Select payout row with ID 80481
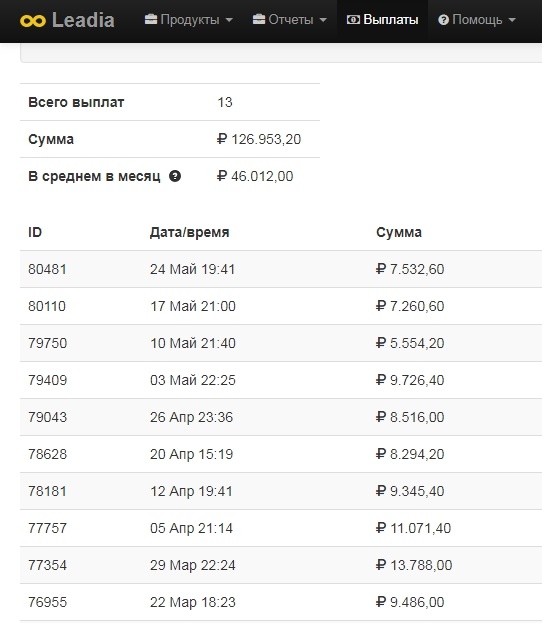 click(281, 269)
